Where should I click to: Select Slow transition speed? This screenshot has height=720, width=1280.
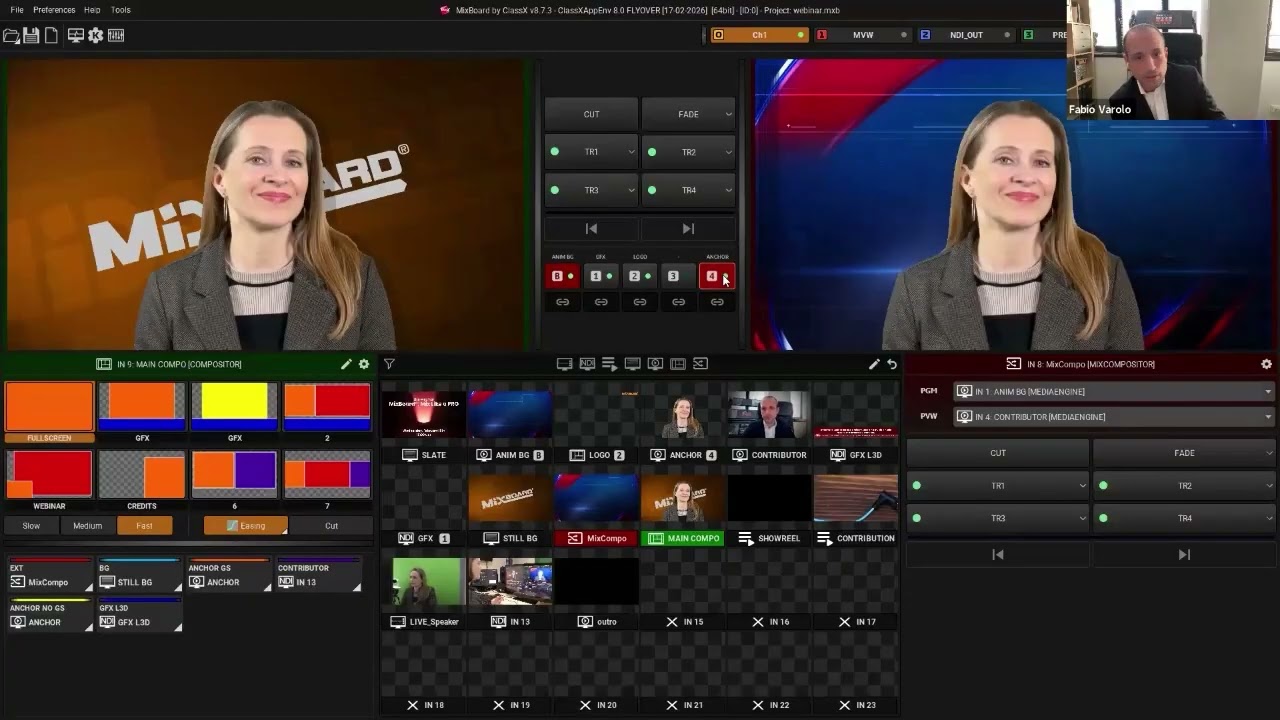pyautogui.click(x=31, y=526)
